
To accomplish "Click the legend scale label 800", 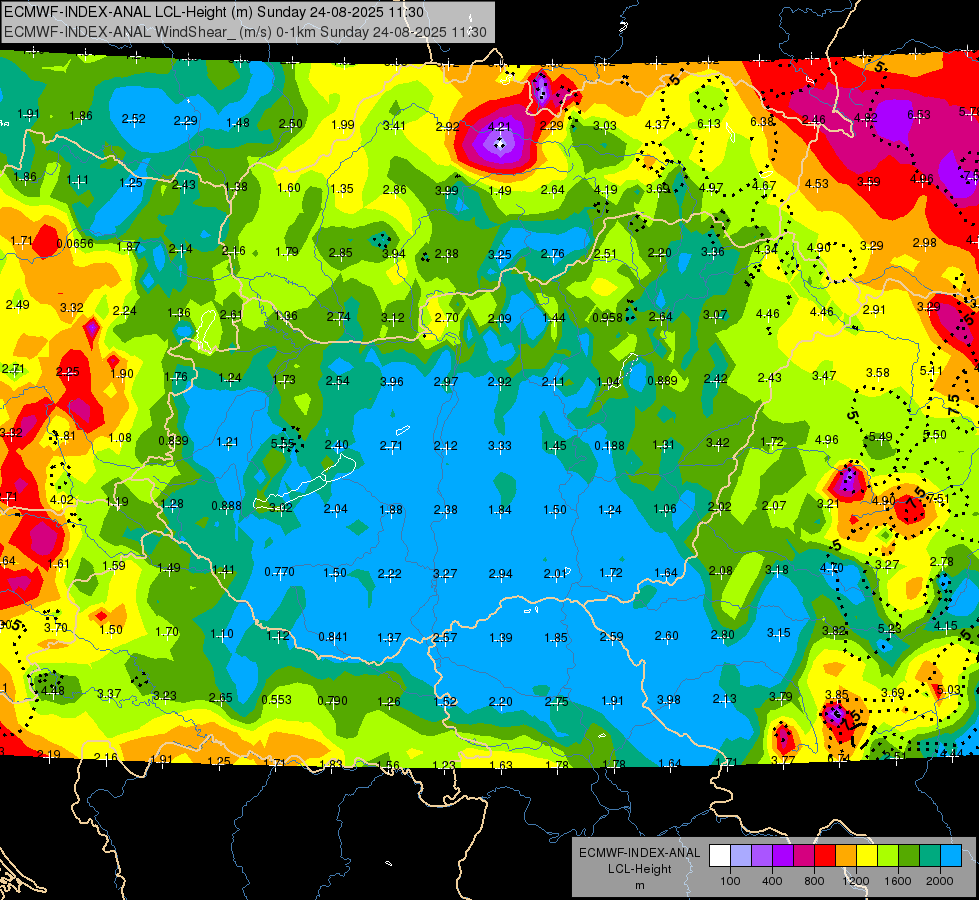I will click(x=814, y=881).
